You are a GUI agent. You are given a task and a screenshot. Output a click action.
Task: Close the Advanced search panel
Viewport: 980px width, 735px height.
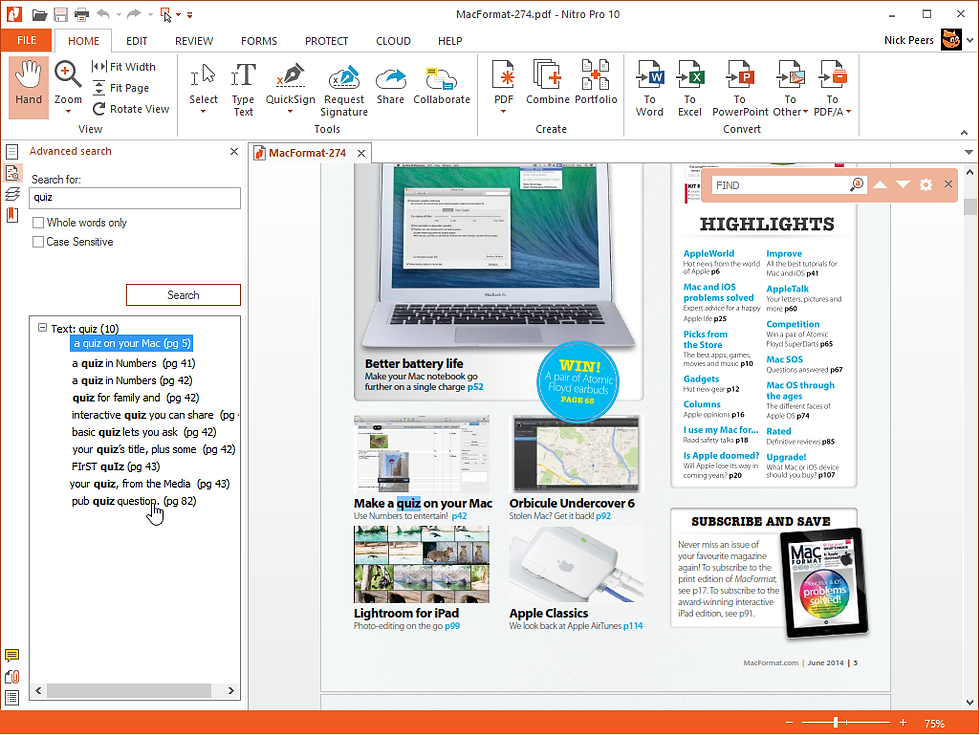point(234,151)
